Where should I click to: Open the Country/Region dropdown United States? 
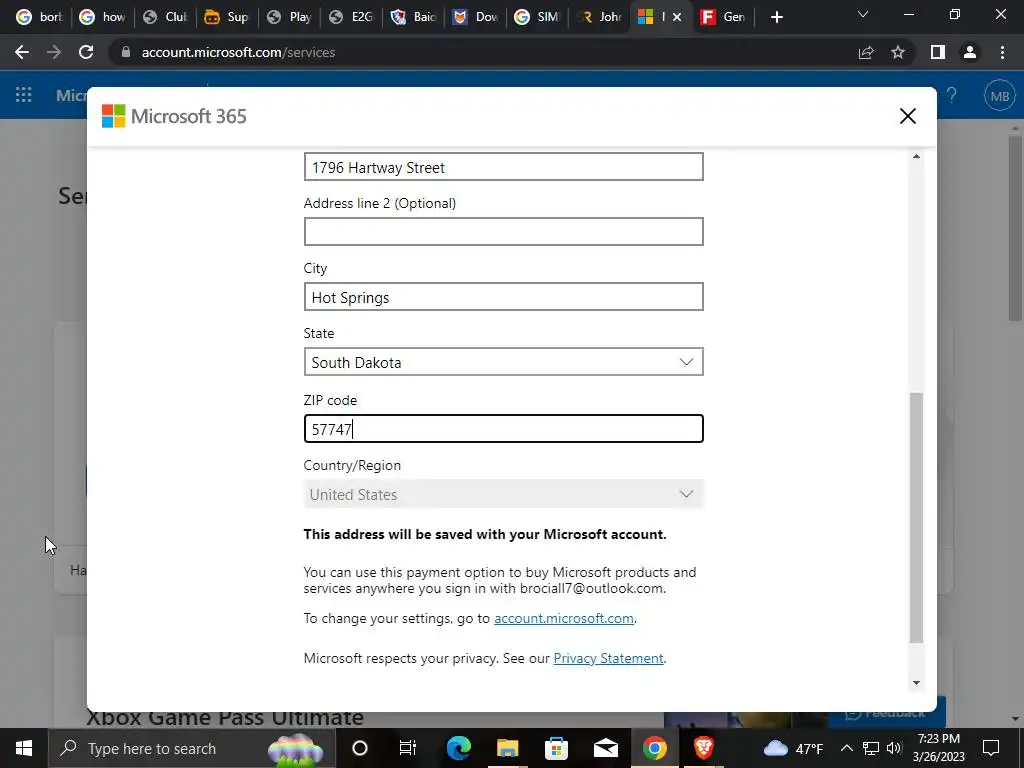coord(504,494)
